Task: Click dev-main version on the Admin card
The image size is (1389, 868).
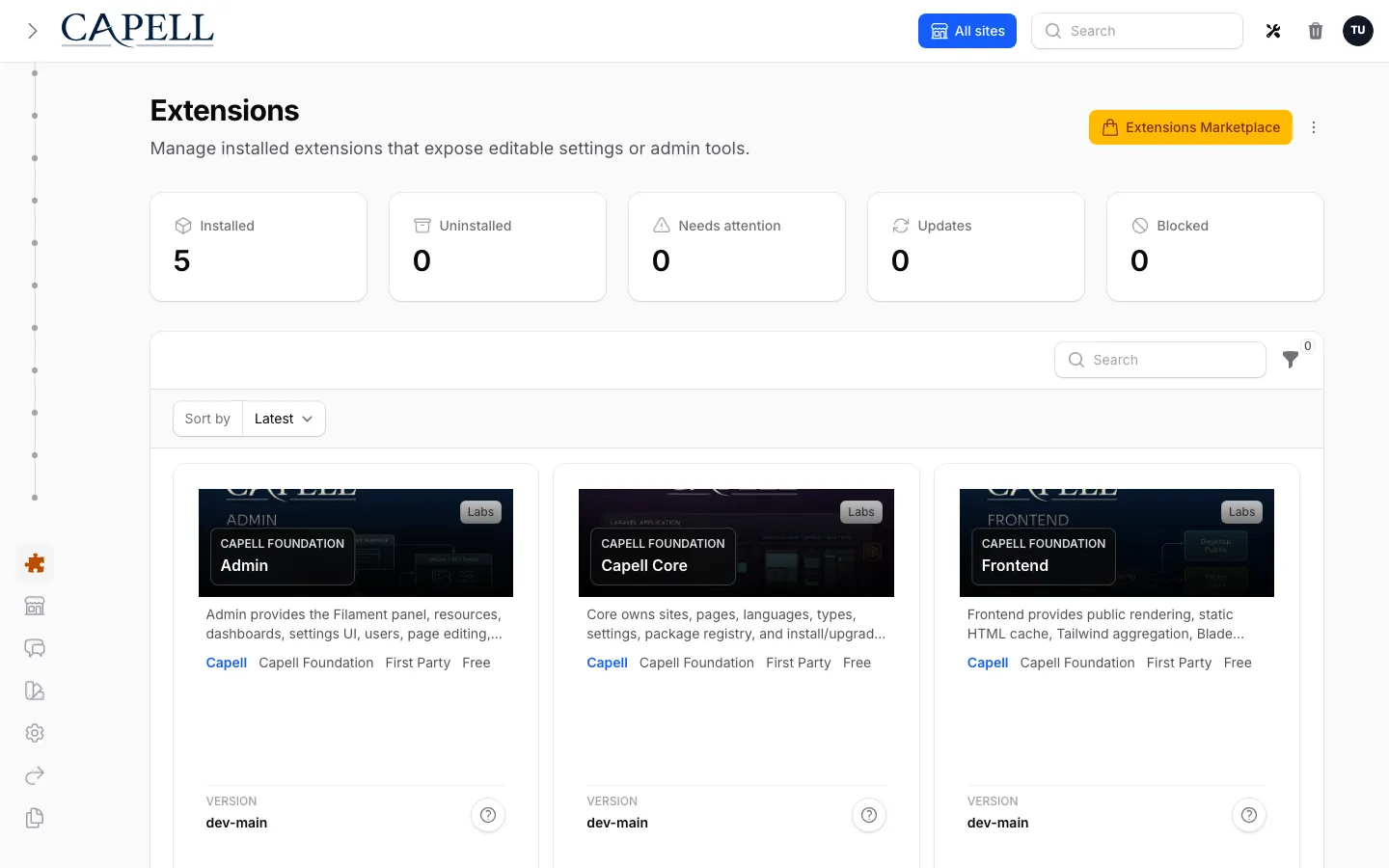Action: [x=236, y=823]
